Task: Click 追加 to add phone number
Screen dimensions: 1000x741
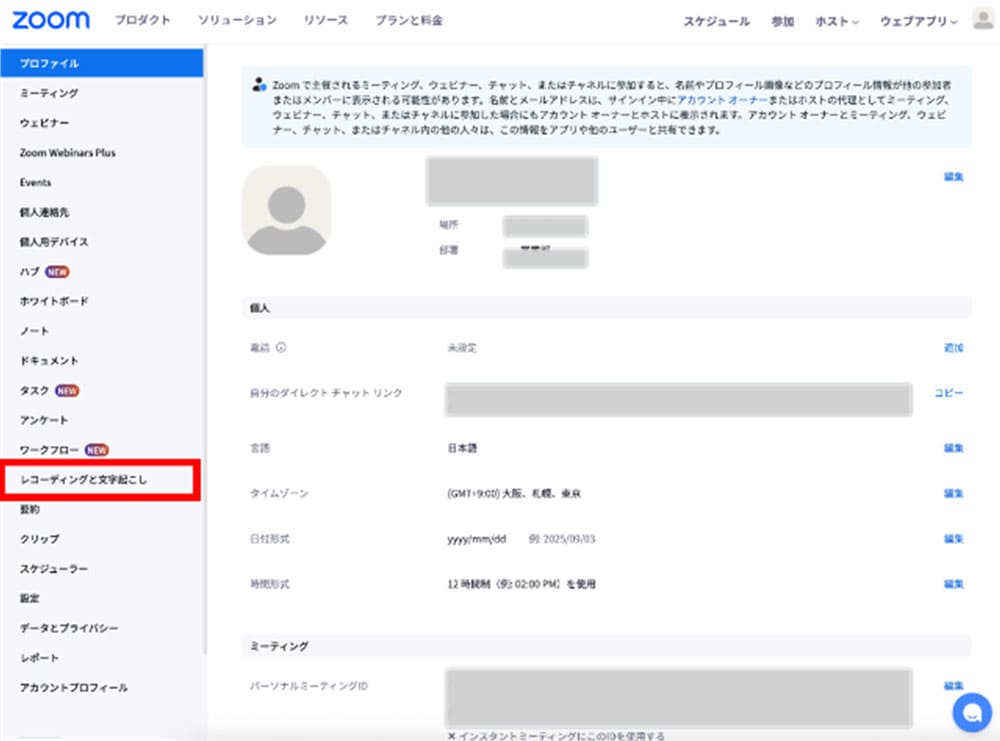Action: coord(953,348)
